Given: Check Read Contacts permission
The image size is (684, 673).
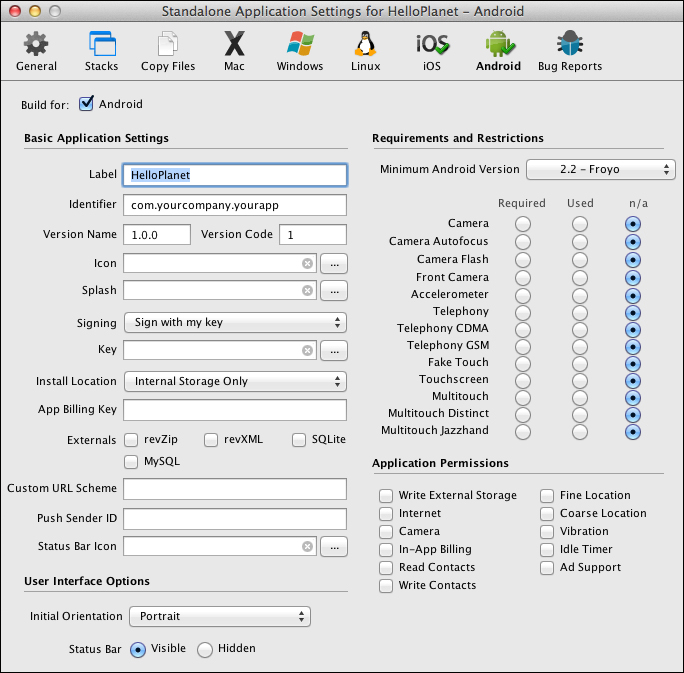Looking at the screenshot, I should click(x=386, y=567).
